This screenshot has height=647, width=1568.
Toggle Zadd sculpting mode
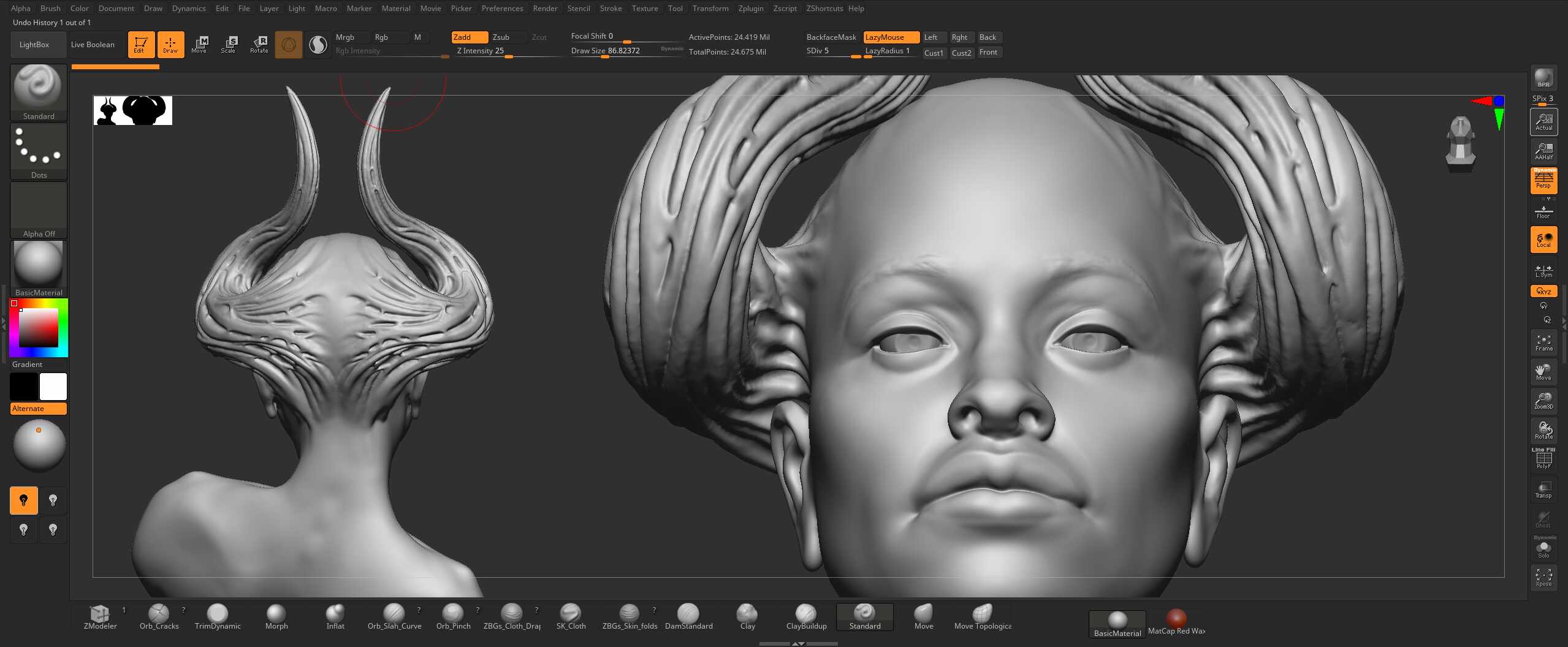pyautogui.click(x=470, y=37)
